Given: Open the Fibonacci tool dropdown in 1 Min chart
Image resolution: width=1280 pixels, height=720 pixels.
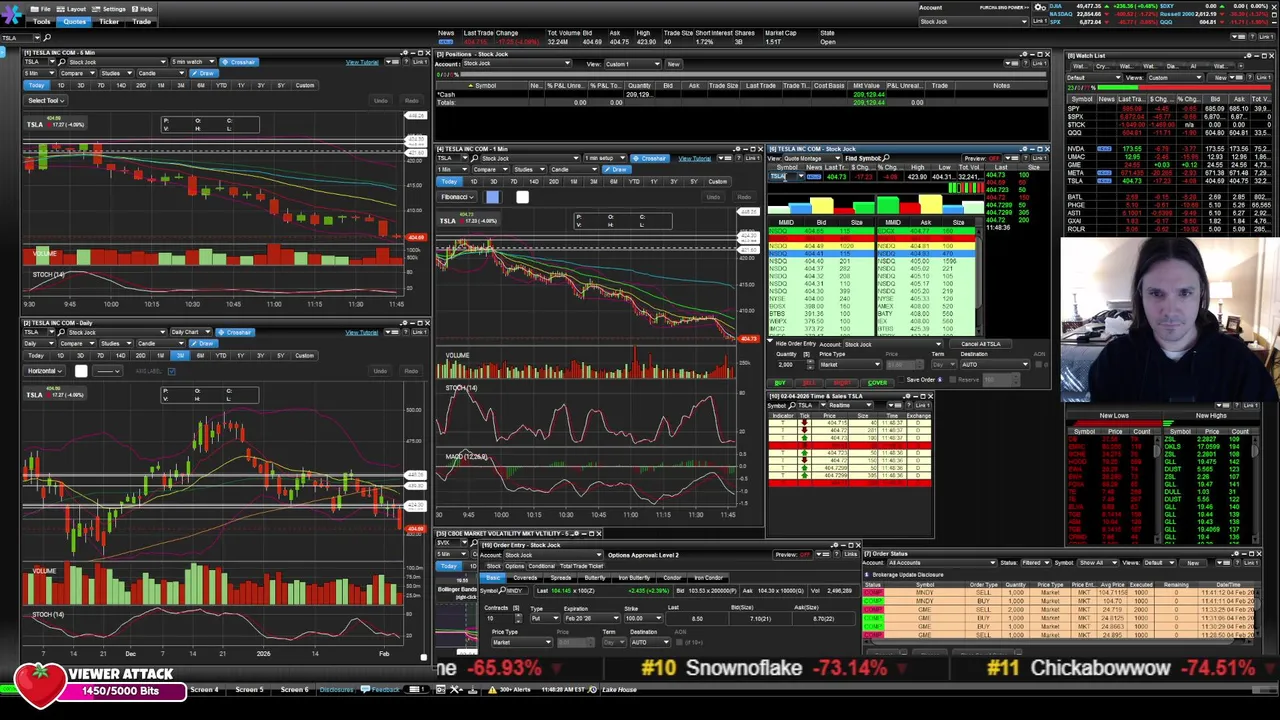Looking at the screenshot, I should coord(457,197).
